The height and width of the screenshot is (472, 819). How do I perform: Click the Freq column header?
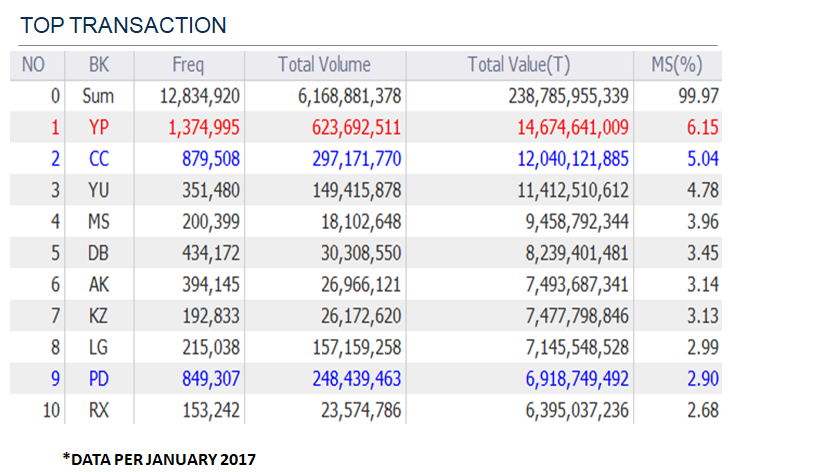pyautogui.click(x=187, y=65)
